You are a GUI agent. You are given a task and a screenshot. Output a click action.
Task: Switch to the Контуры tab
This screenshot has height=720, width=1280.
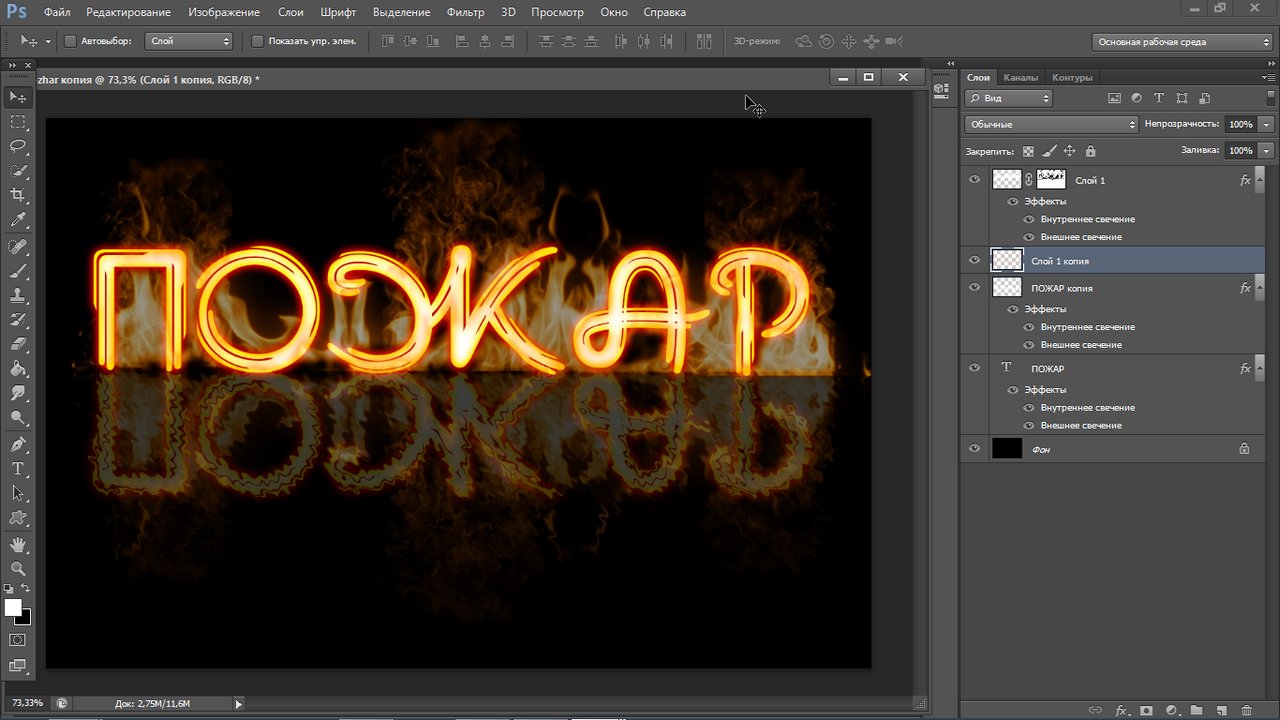pyautogui.click(x=1072, y=77)
